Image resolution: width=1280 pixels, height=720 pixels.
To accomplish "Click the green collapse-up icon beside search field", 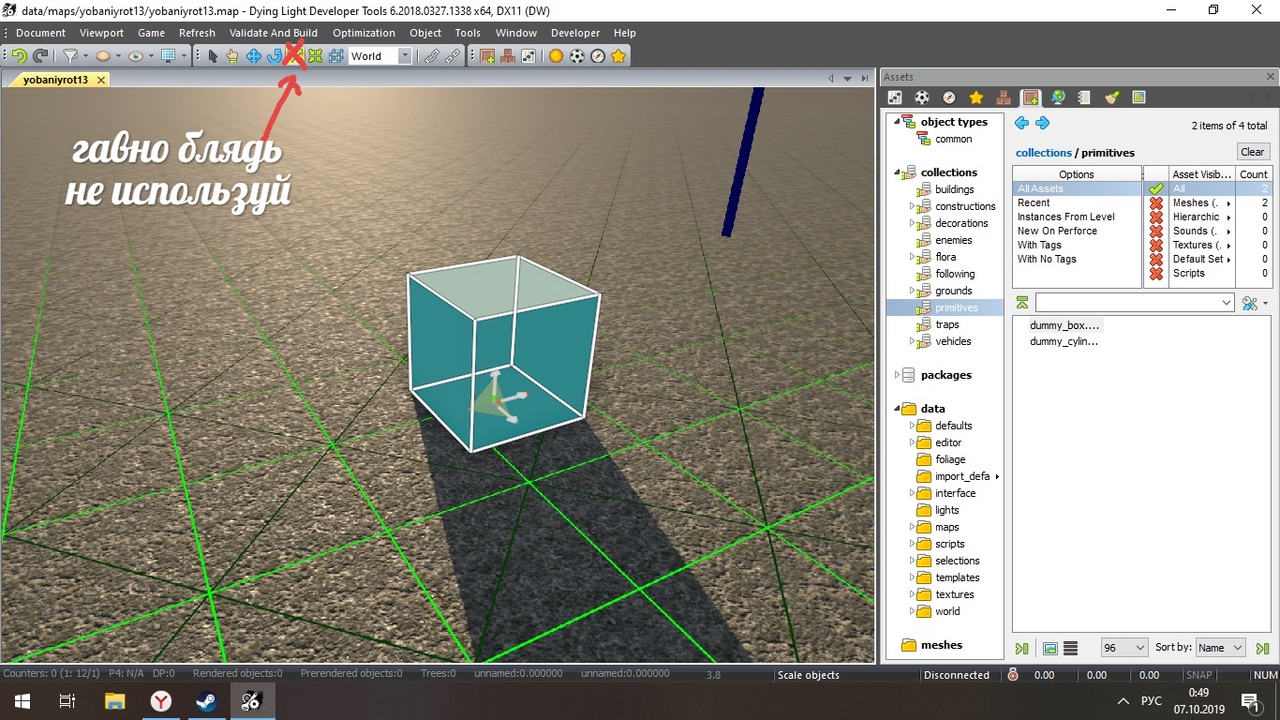I will click(x=1022, y=302).
